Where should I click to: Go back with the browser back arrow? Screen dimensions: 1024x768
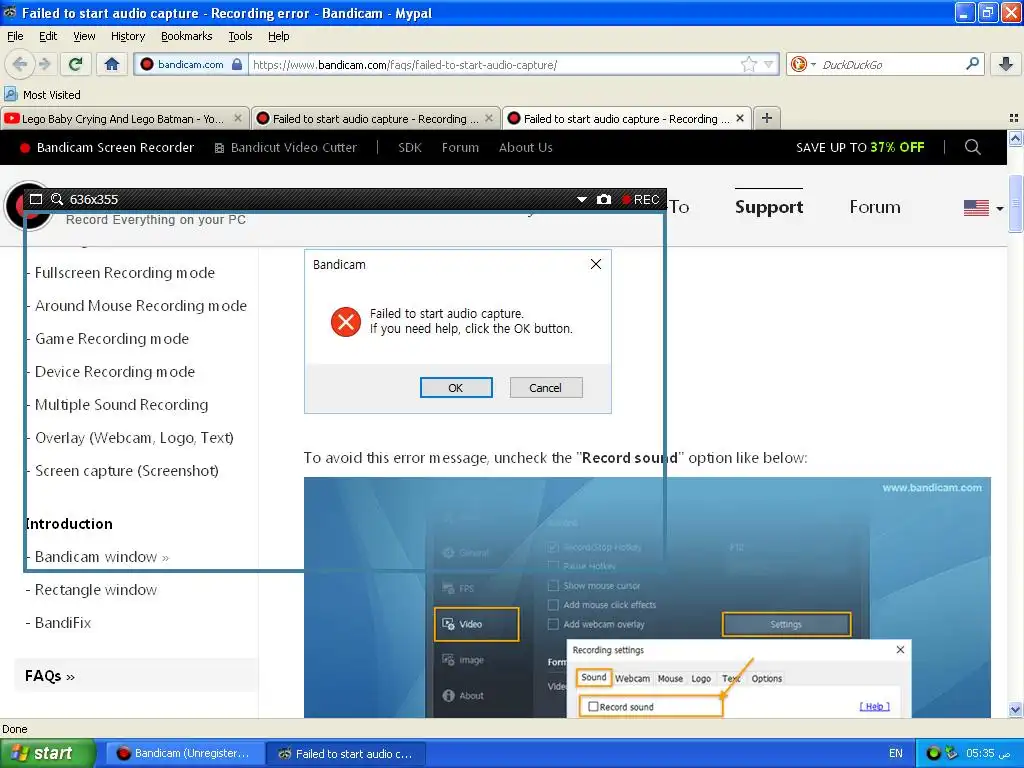[20, 64]
